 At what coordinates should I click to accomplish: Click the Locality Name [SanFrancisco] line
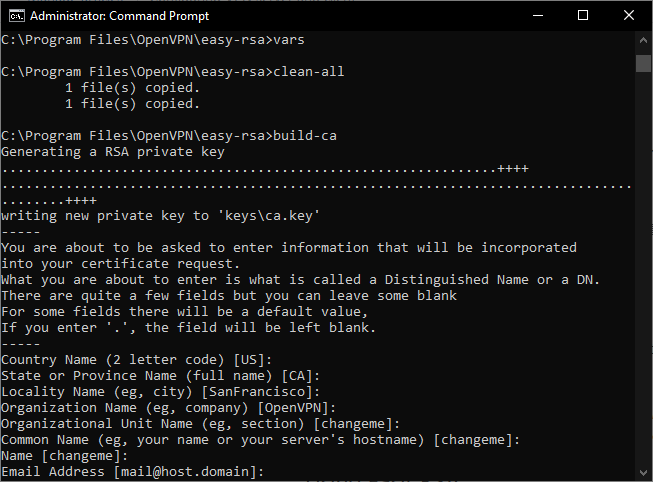click(160, 392)
